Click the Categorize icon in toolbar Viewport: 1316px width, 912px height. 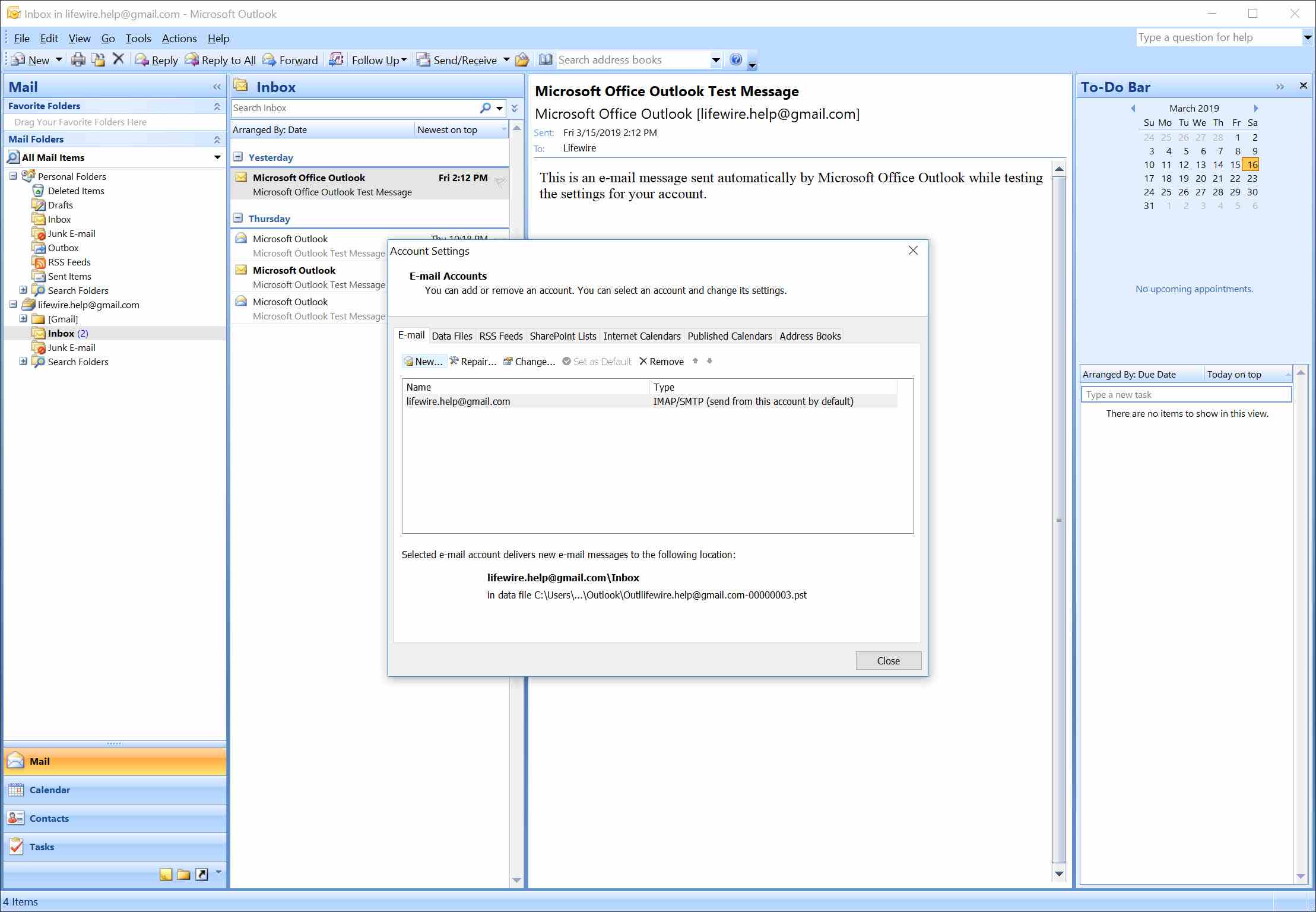click(x=336, y=59)
